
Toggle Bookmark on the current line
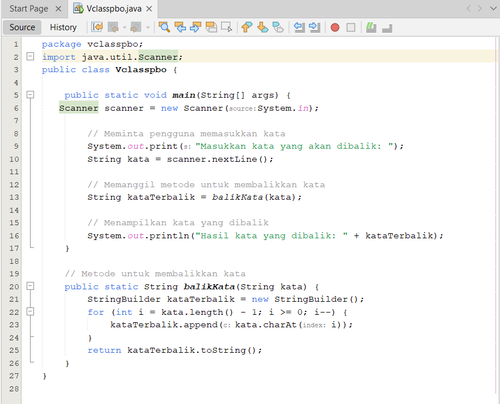click(x=278, y=27)
